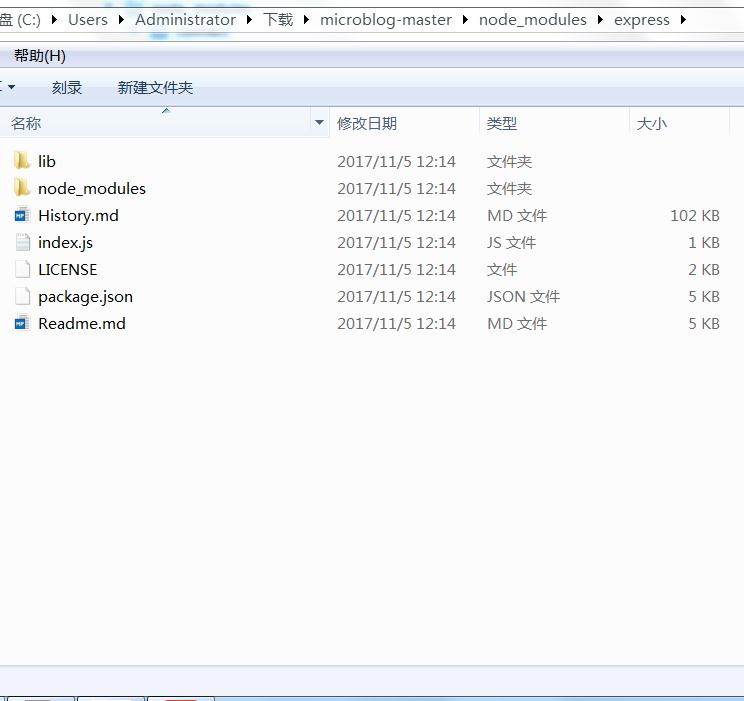Select the LICENSE file name
Viewport: 744px width, 701px height.
[67, 270]
